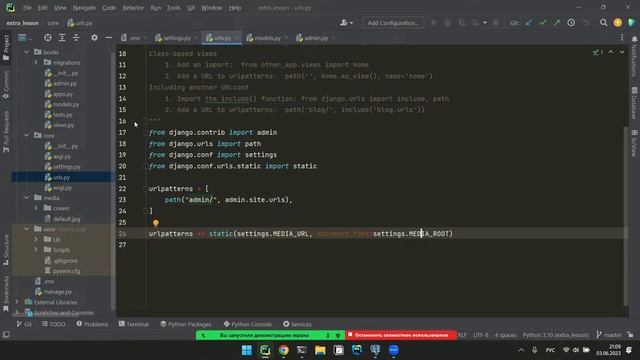Image resolution: width=640 pixels, height=360 pixels.
Task: Open the Navigate menu
Action: pyautogui.click(x=84, y=8)
